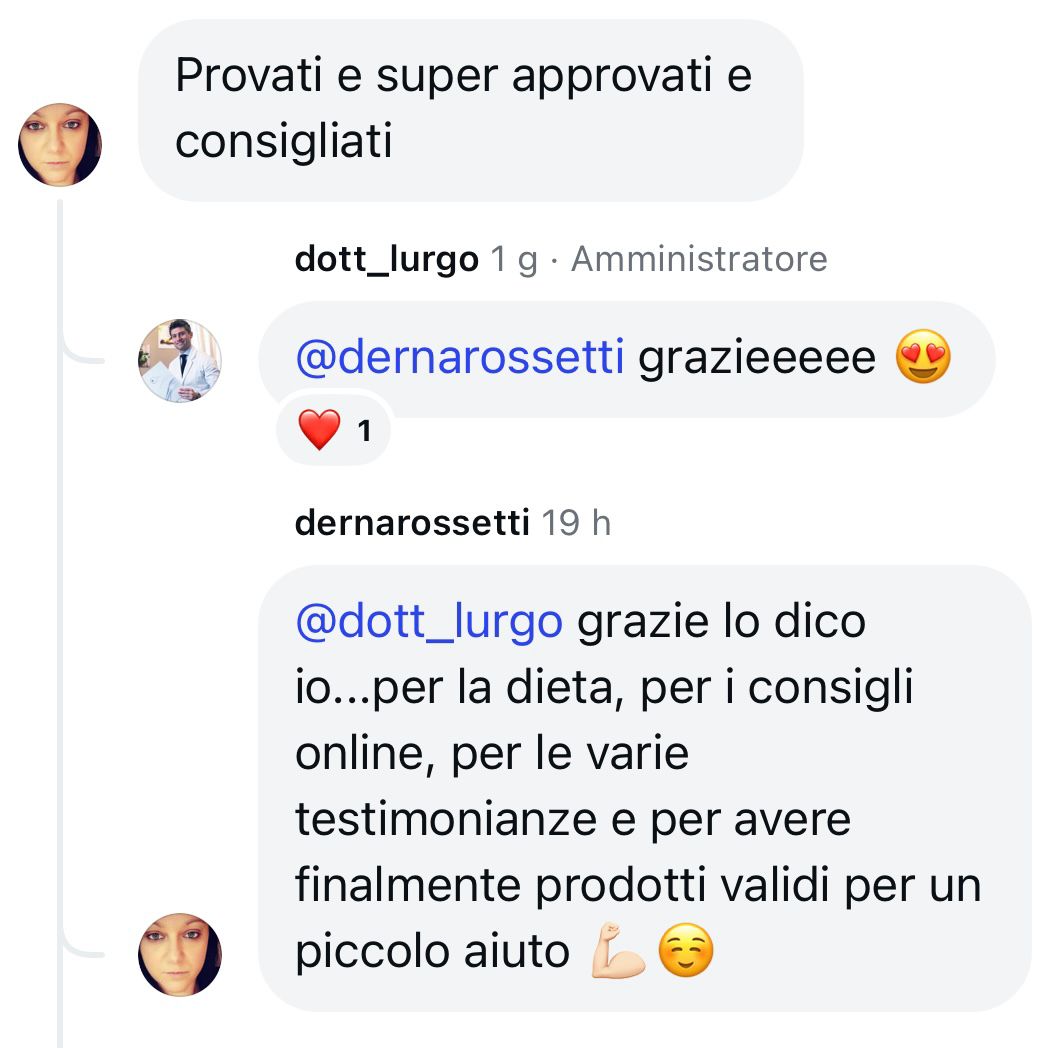The image size is (1063, 1048).
Task: Tap the flexed biceps emoji
Action: click(617, 950)
